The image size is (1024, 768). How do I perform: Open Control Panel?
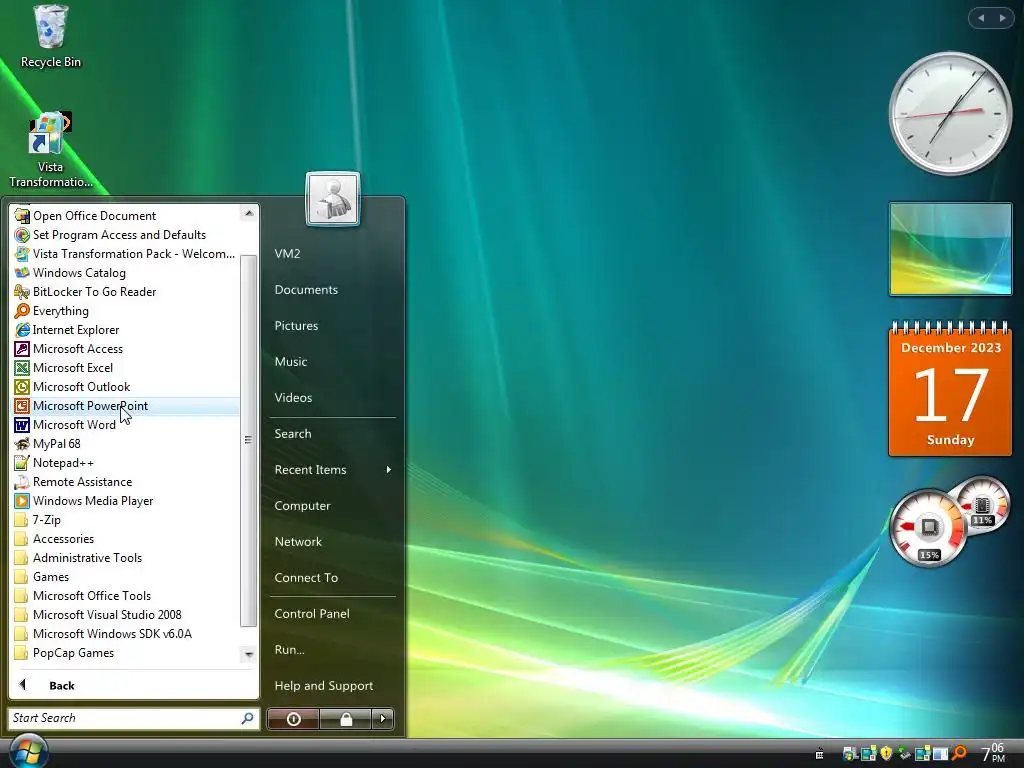[x=332, y=613]
